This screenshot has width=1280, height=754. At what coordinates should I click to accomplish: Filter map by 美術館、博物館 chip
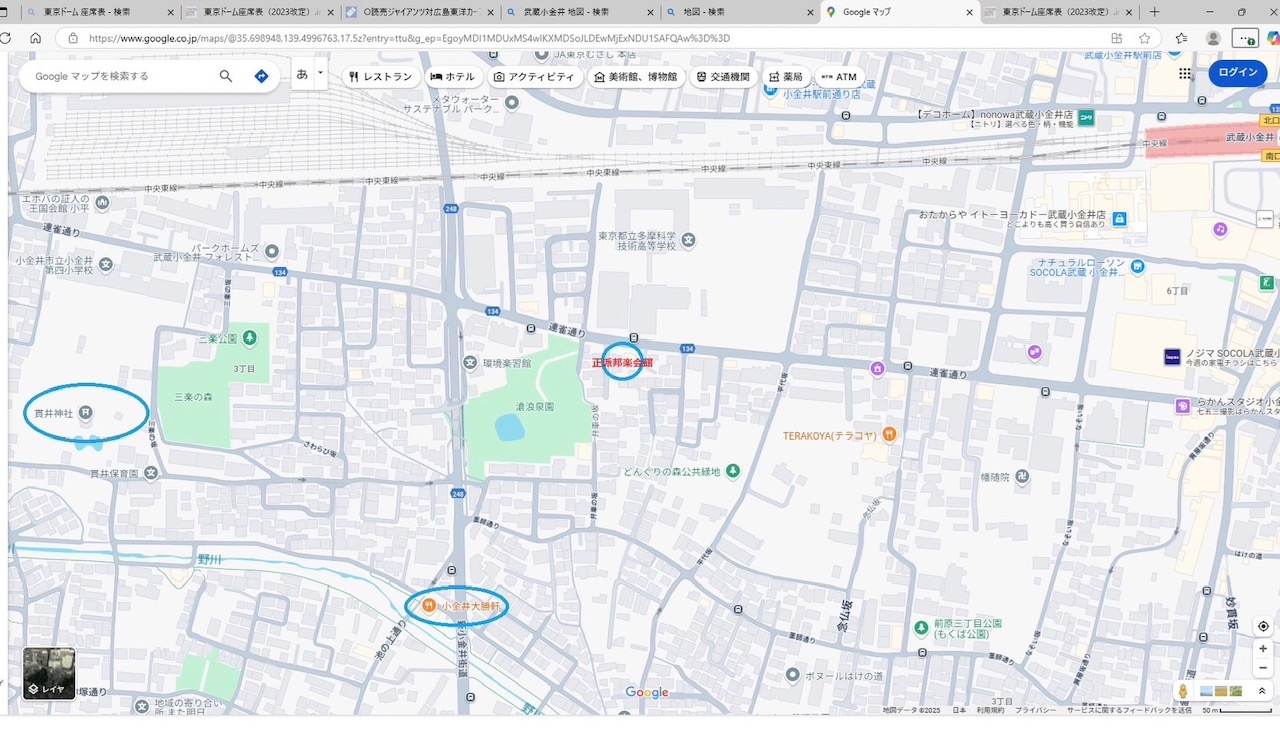(x=636, y=77)
